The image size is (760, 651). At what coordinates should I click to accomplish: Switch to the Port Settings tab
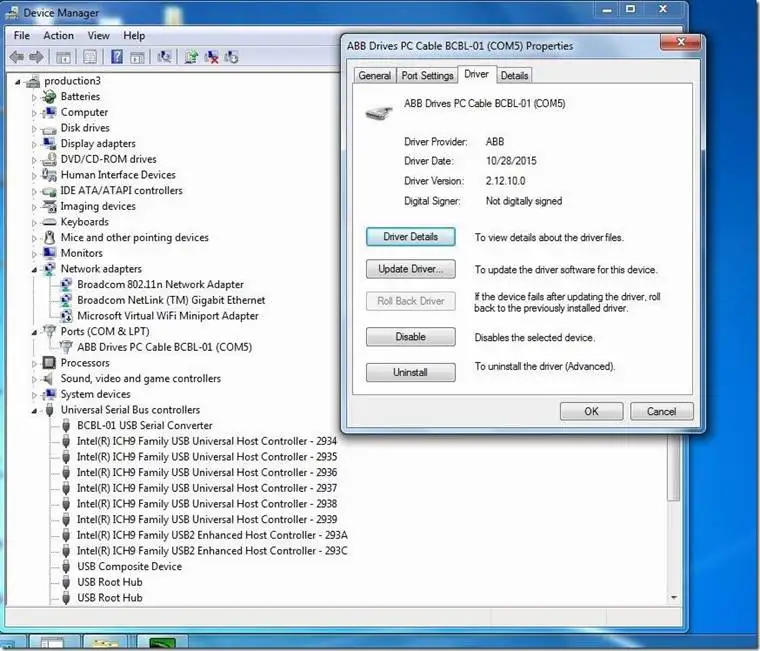click(x=427, y=76)
